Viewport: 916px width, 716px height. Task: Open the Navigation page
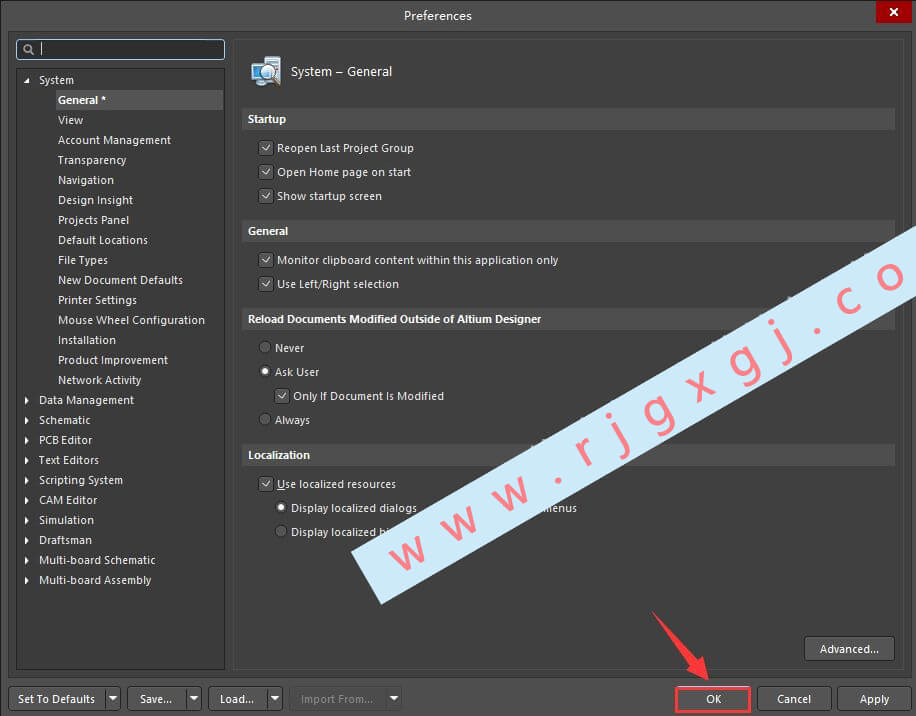[86, 180]
